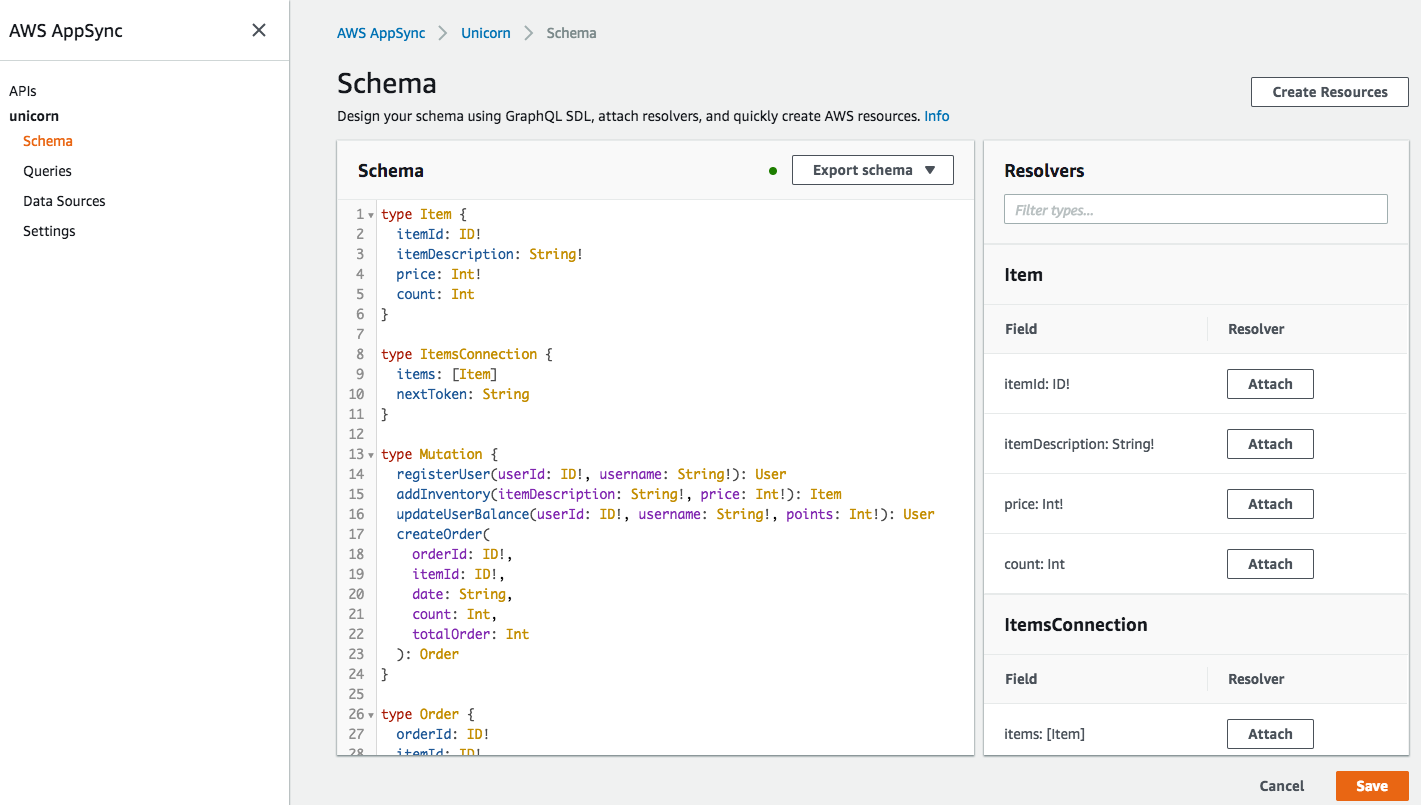Click the totalOrder: Int line
Viewport: 1421px width, 805px height.
click(471, 634)
